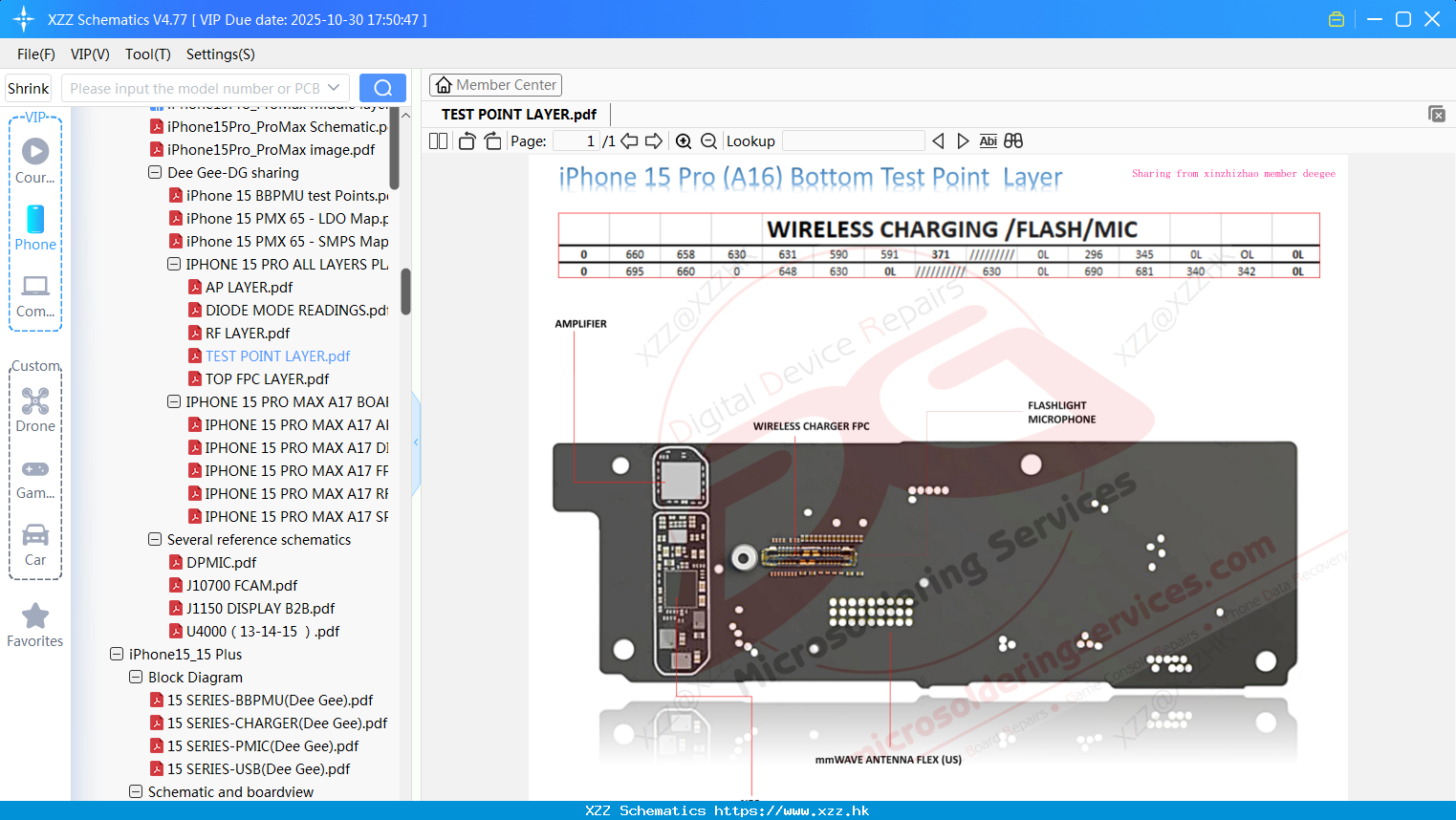Collapse IPHONE 15 PRO MAX A17 BOARD folder

point(174,402)
